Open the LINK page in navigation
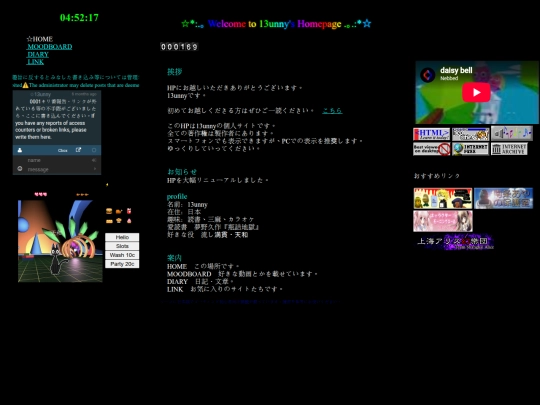The width and height of the screenshot is (540, 405). click(35, 62)
